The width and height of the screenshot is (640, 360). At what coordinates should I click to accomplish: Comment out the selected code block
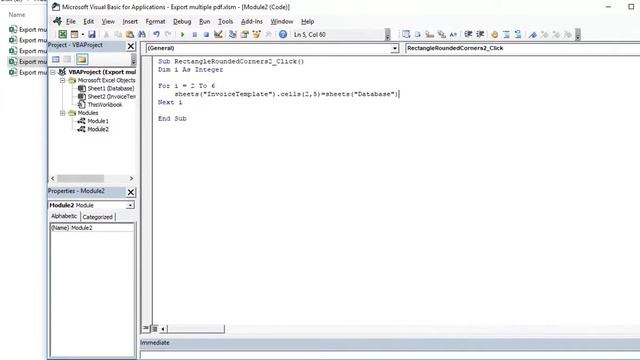point(506,35)
